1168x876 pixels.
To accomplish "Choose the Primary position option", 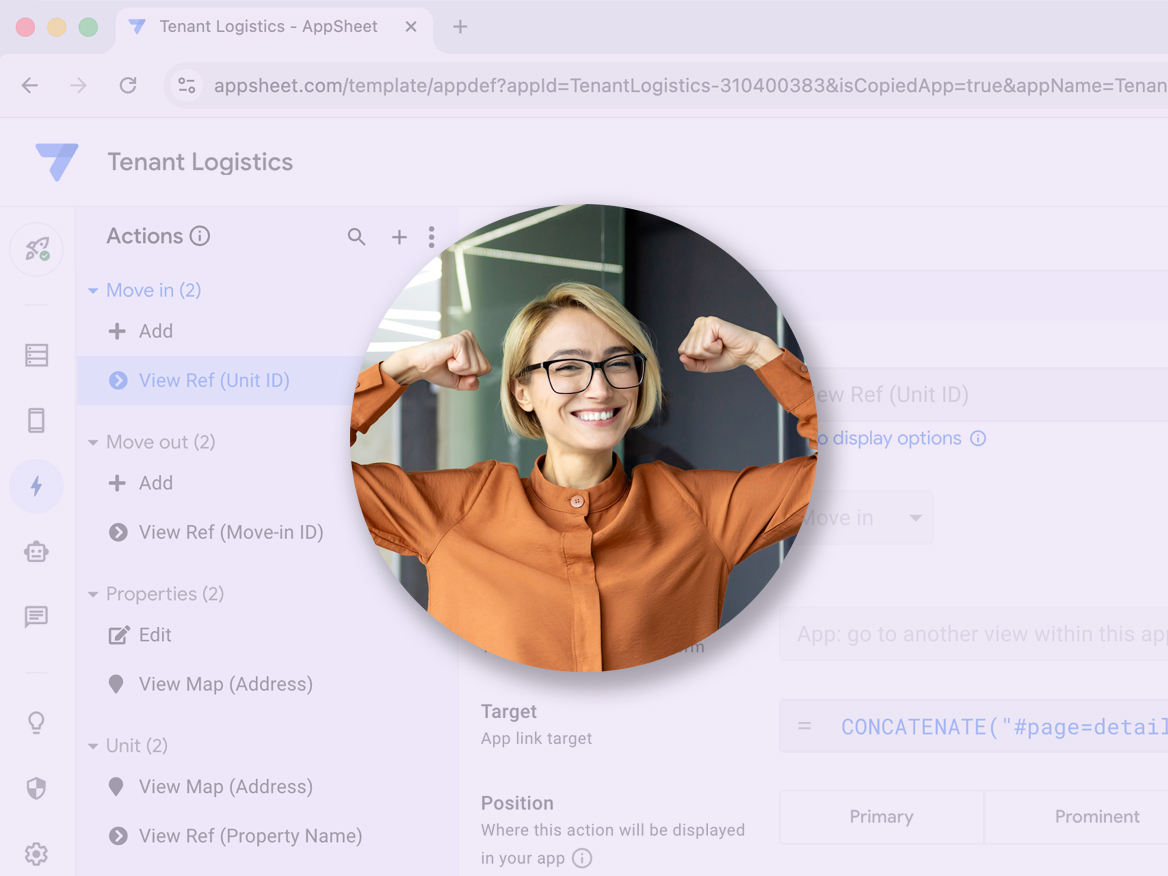I will pos(881,817).
